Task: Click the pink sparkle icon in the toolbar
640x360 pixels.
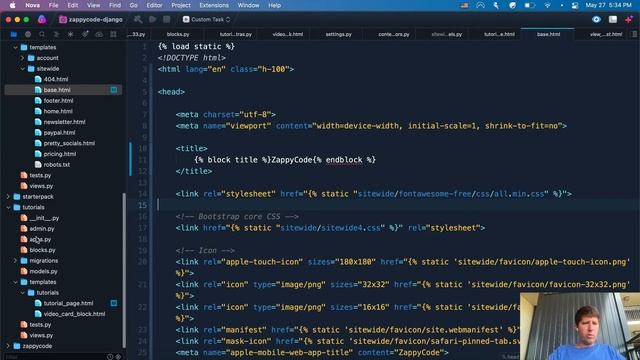Action: pos(629,19)
